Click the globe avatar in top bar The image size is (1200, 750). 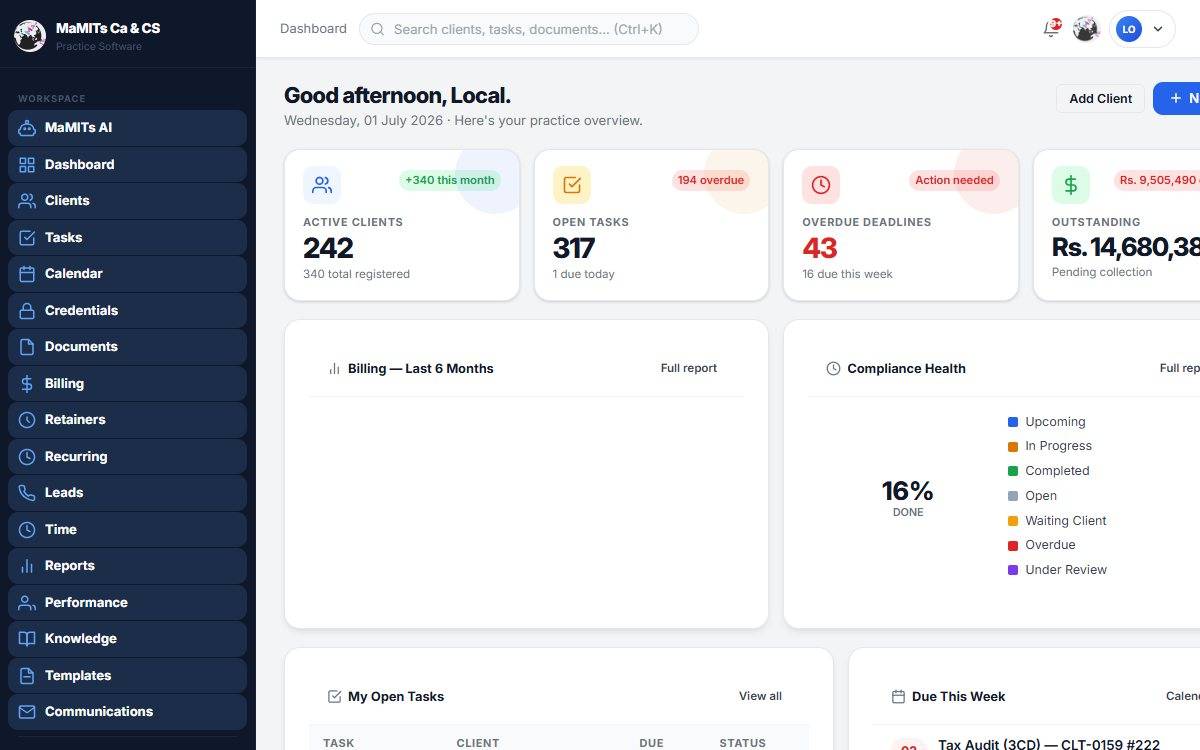[x=1086, y=29]
